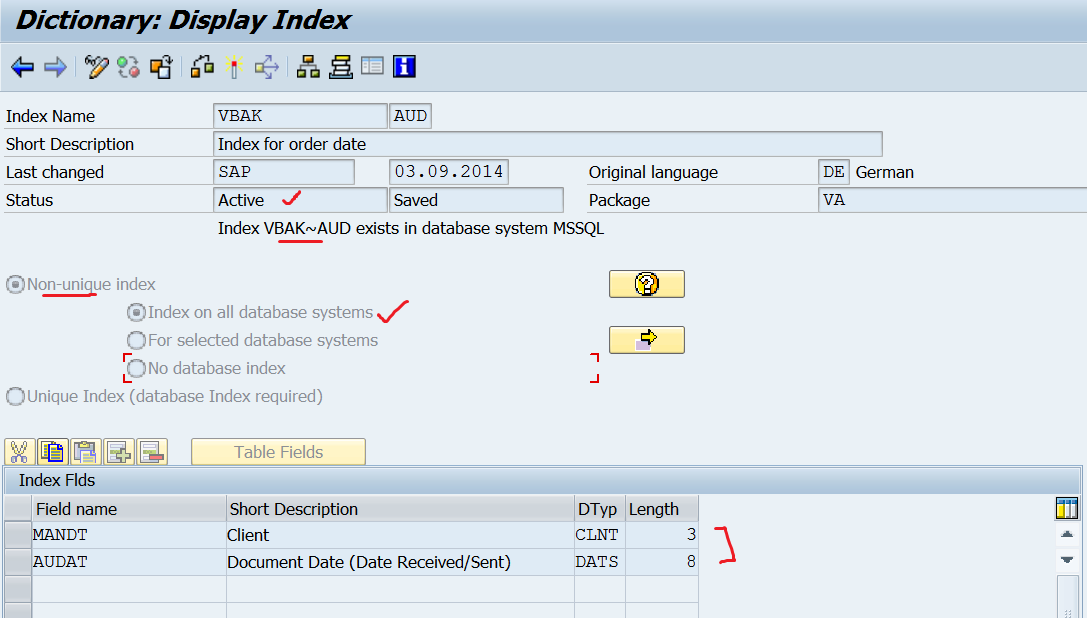Select For selected database systems option
1087x619 pixels.
[x=136, y=340]
